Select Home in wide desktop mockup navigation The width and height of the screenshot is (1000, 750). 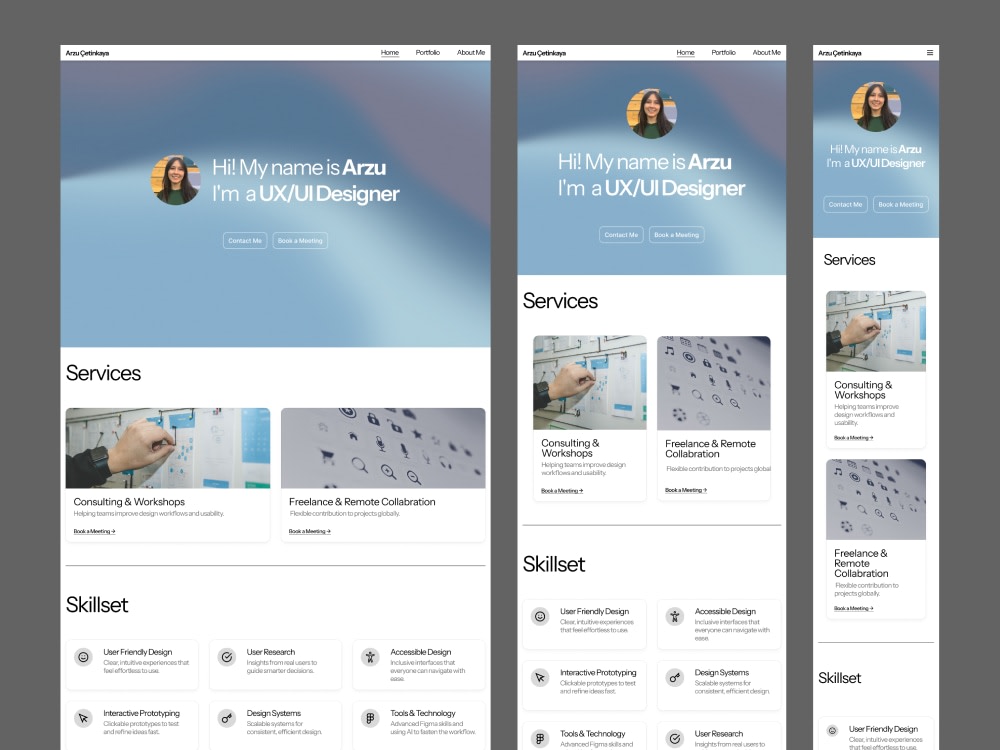point(390,53)
